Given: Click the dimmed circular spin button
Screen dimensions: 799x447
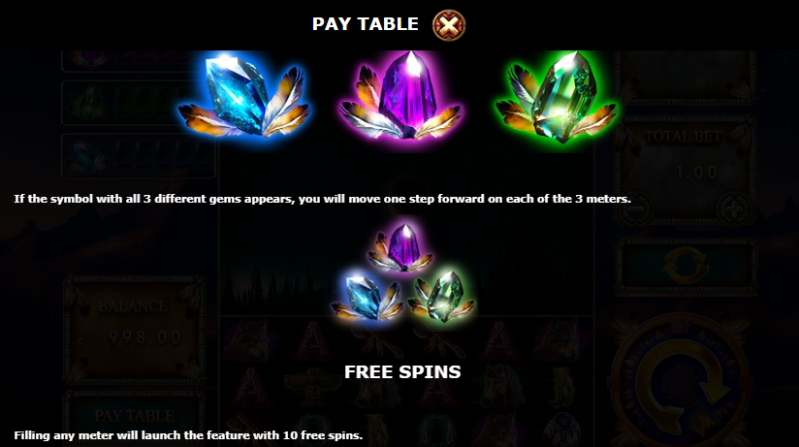Looking at the screenshot, I should click(681, 381).
